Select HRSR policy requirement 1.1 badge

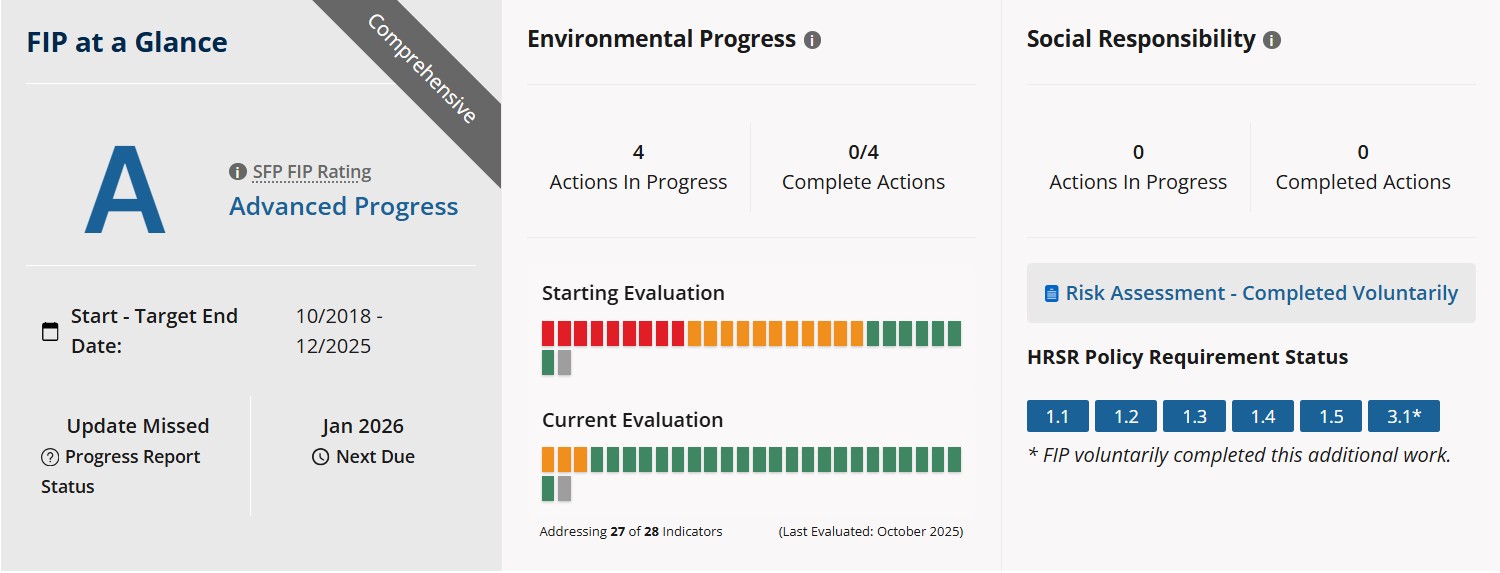point(1057,416)
